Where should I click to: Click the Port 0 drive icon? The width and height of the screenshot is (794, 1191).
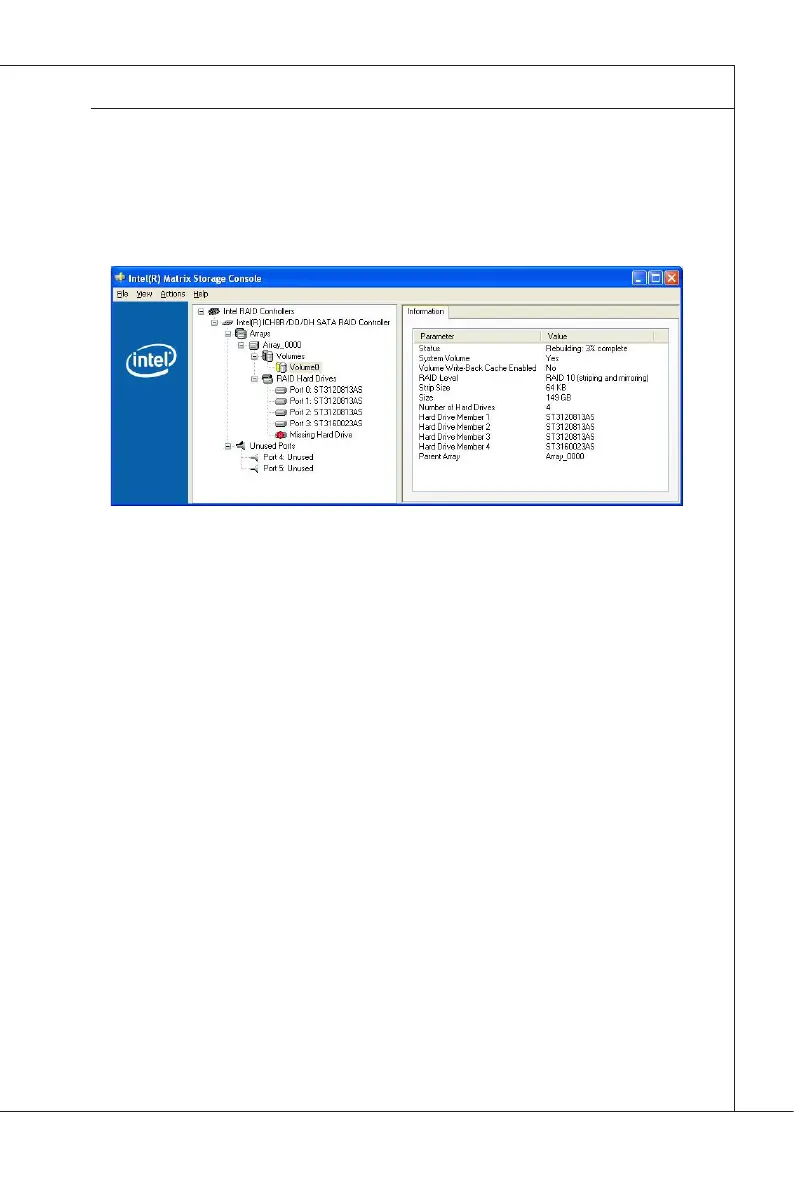click(x=280, y=390)
